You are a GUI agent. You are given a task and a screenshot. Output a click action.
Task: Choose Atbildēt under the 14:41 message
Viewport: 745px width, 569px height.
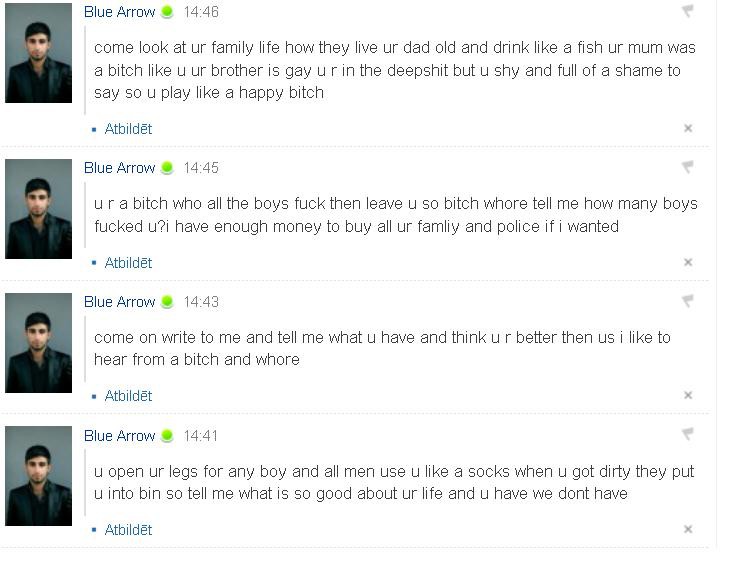click(128, 530)
